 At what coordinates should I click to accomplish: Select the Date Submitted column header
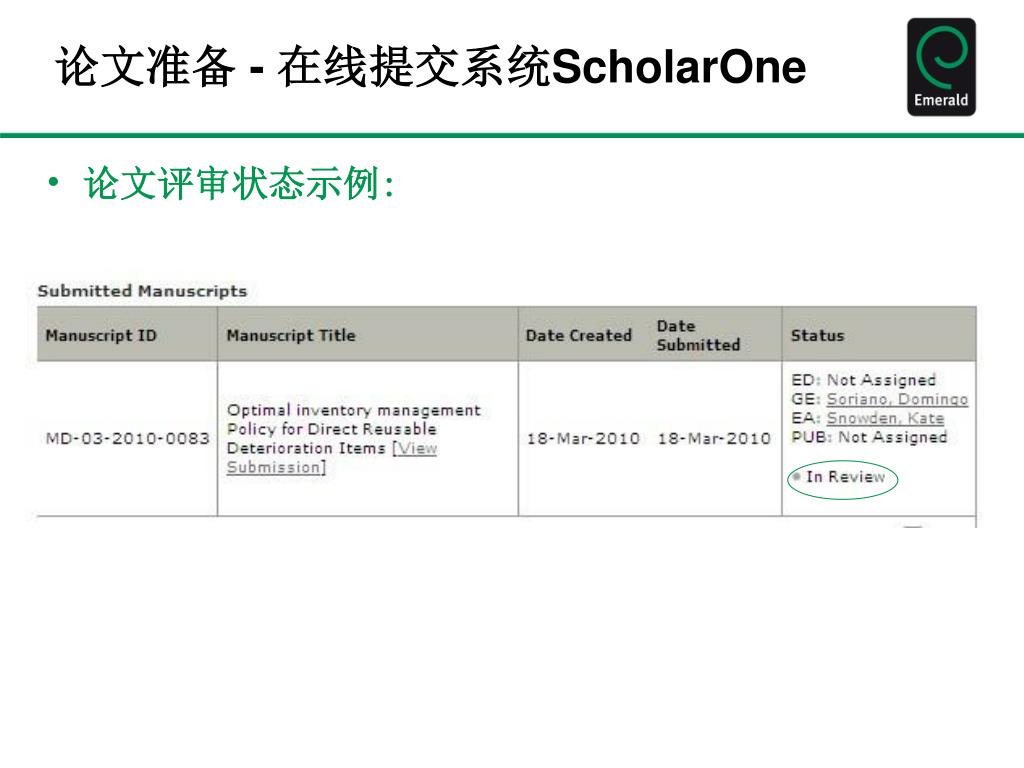point(698,336)
